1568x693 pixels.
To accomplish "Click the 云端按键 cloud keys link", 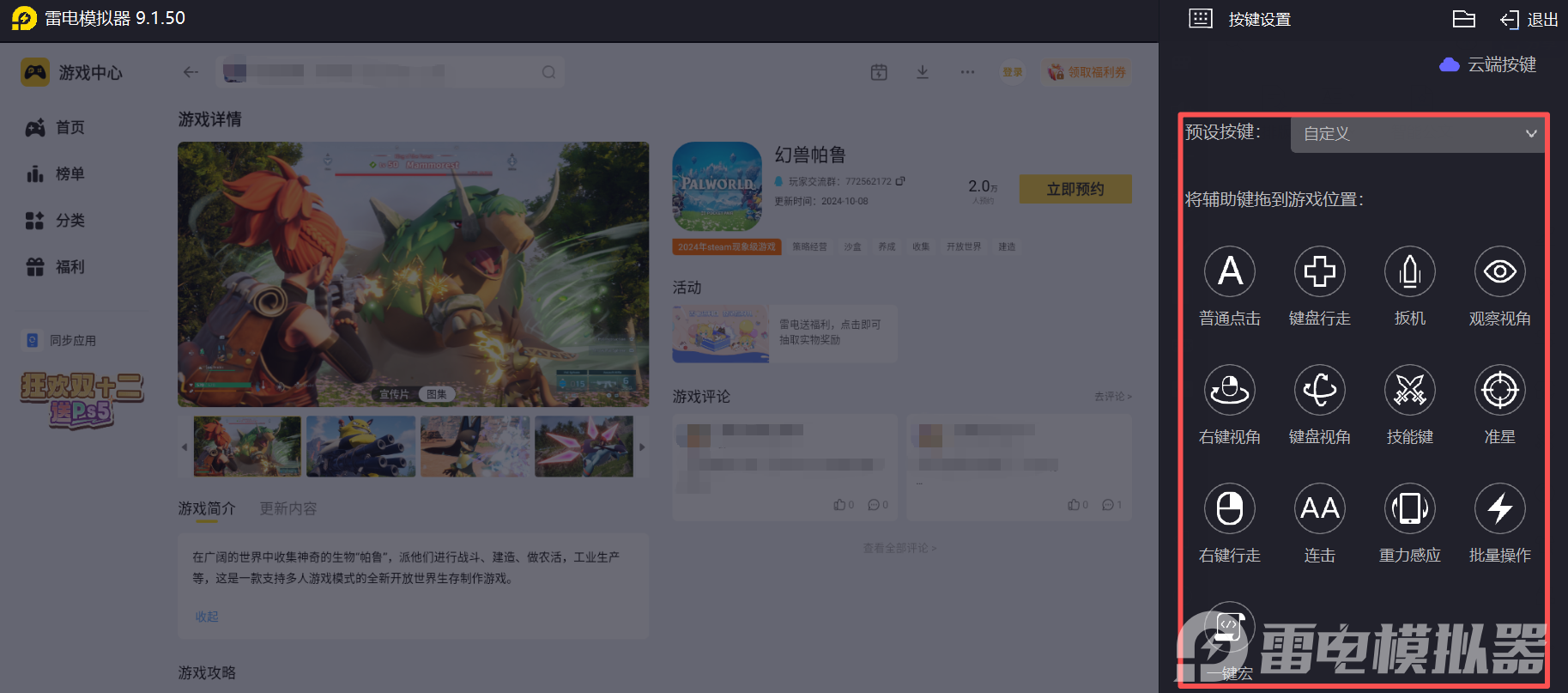I will click(1488, 64).
